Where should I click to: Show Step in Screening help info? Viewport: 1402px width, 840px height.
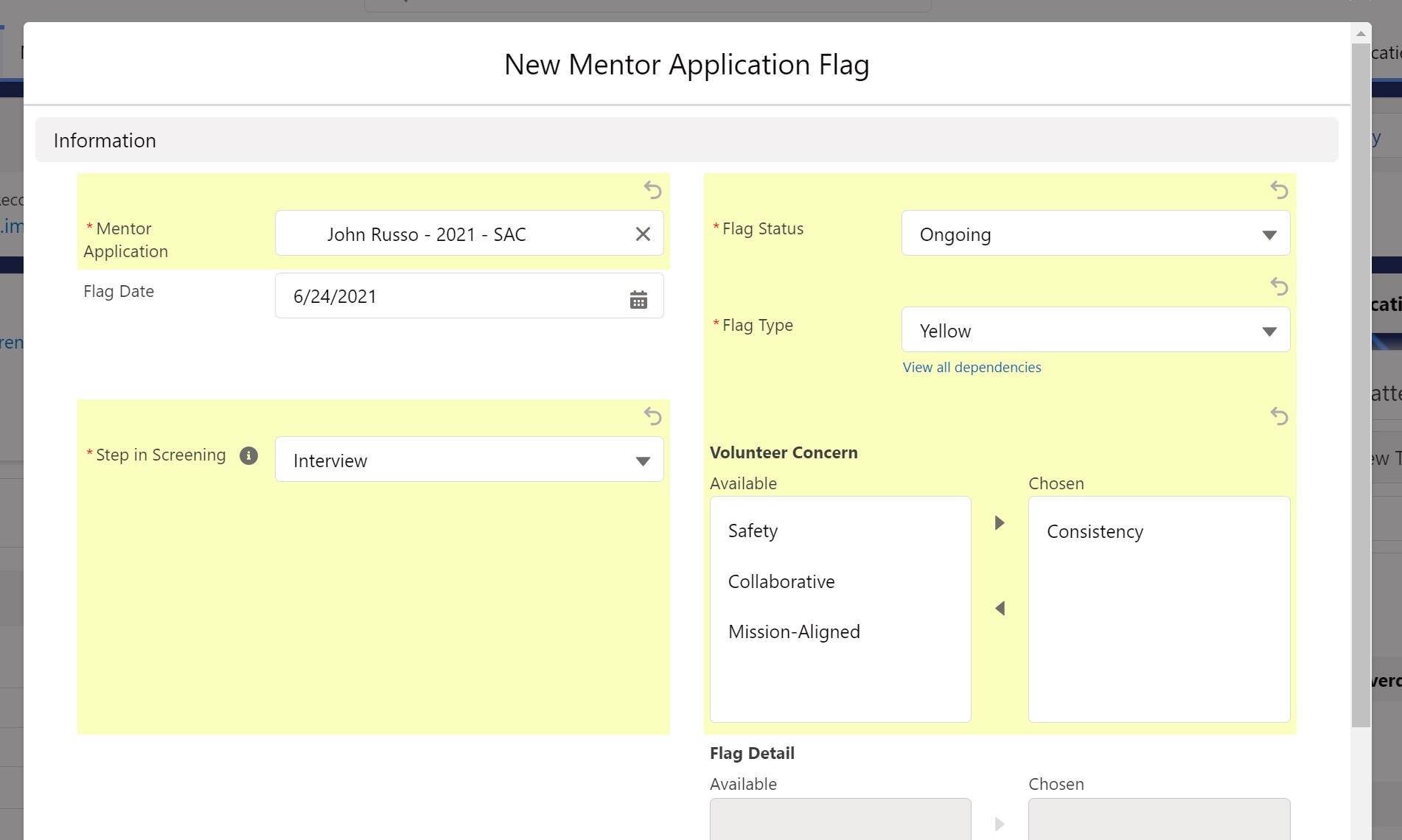(x=248, y=456)
